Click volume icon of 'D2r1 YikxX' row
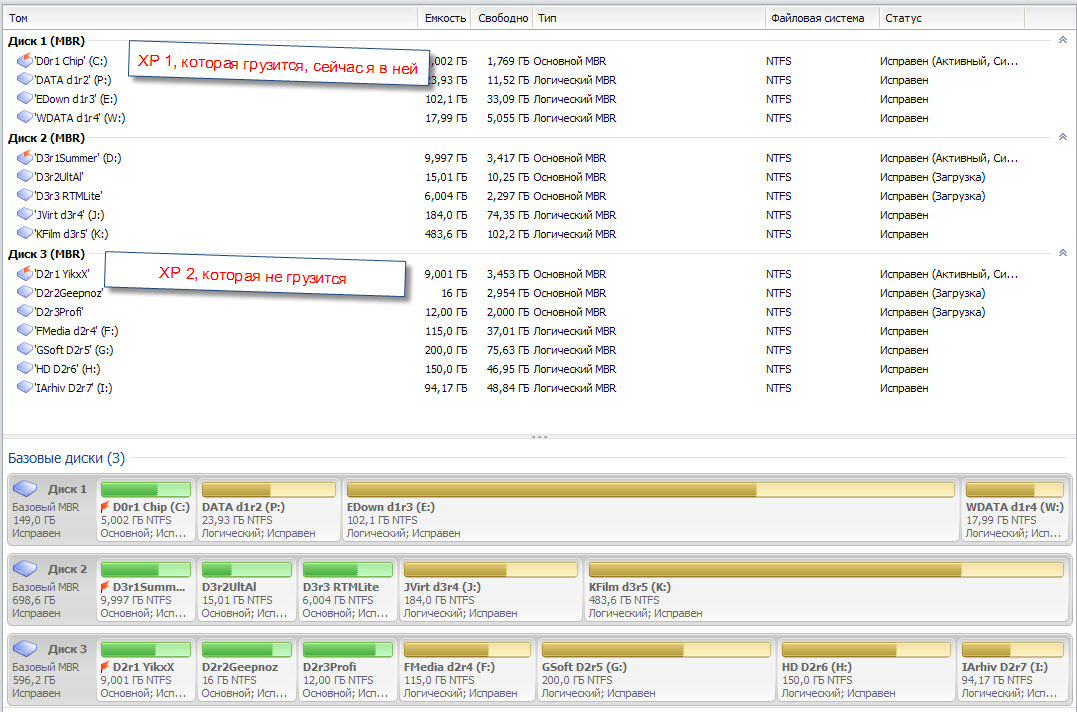Image resolution: width=1077 pixels, height=712 pixels. [25, 273]
